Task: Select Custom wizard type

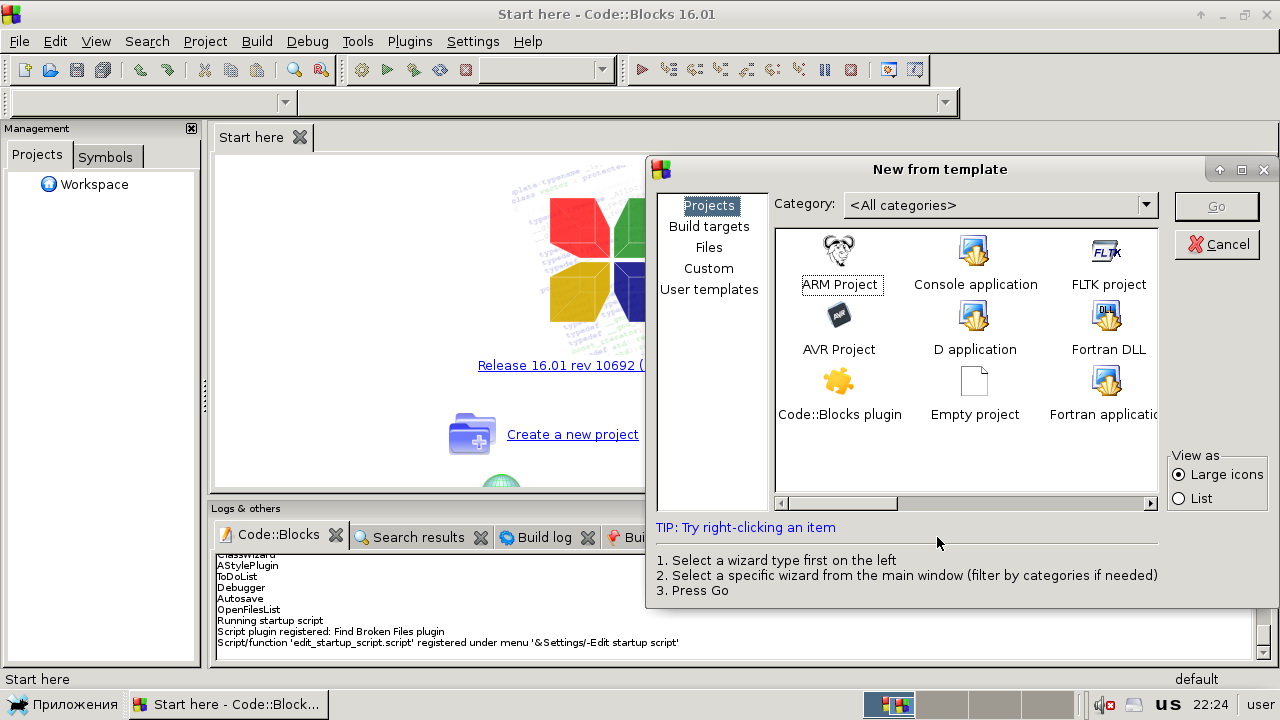Action: [x=709, y=268]
